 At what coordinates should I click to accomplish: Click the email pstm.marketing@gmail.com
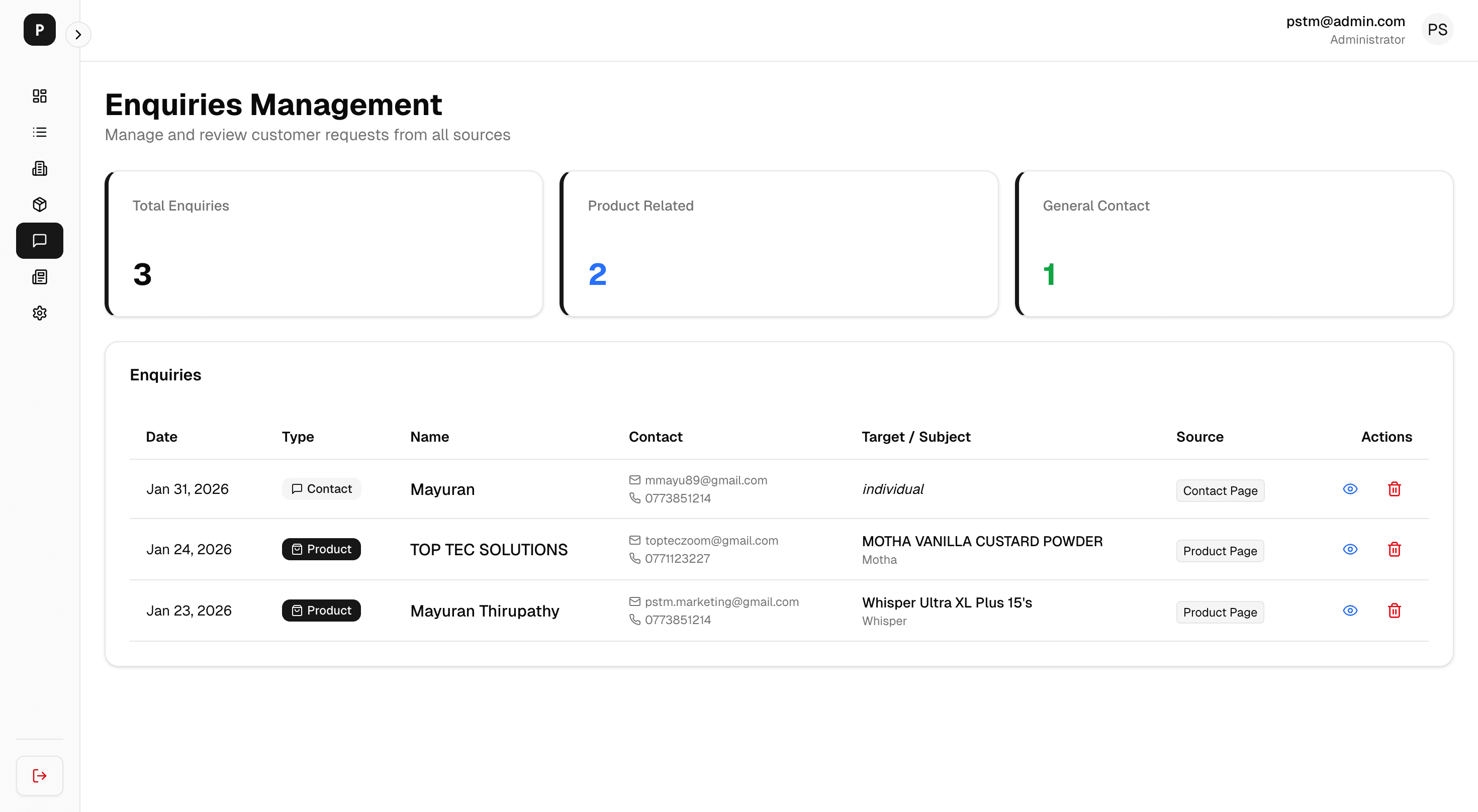[722, 602]
